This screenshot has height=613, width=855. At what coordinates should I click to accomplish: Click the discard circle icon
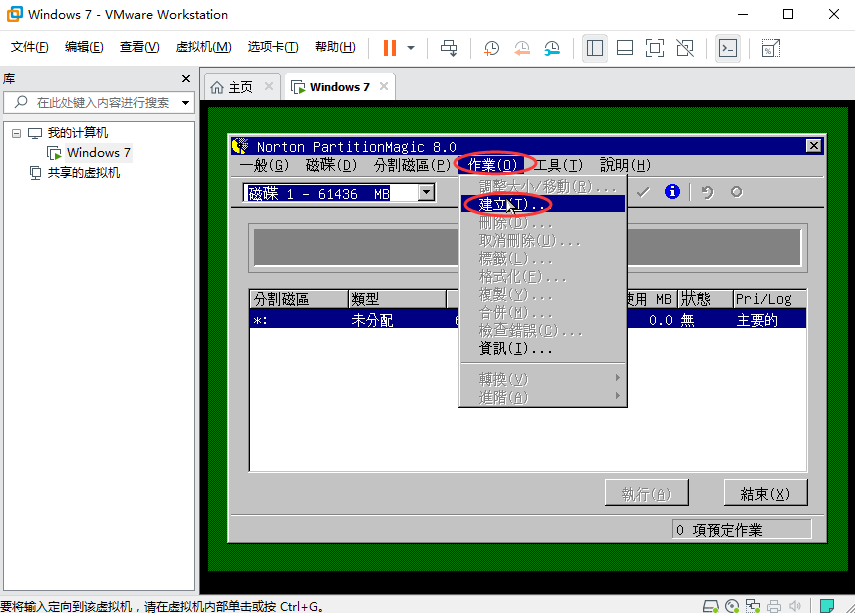(x=737, y=192)
